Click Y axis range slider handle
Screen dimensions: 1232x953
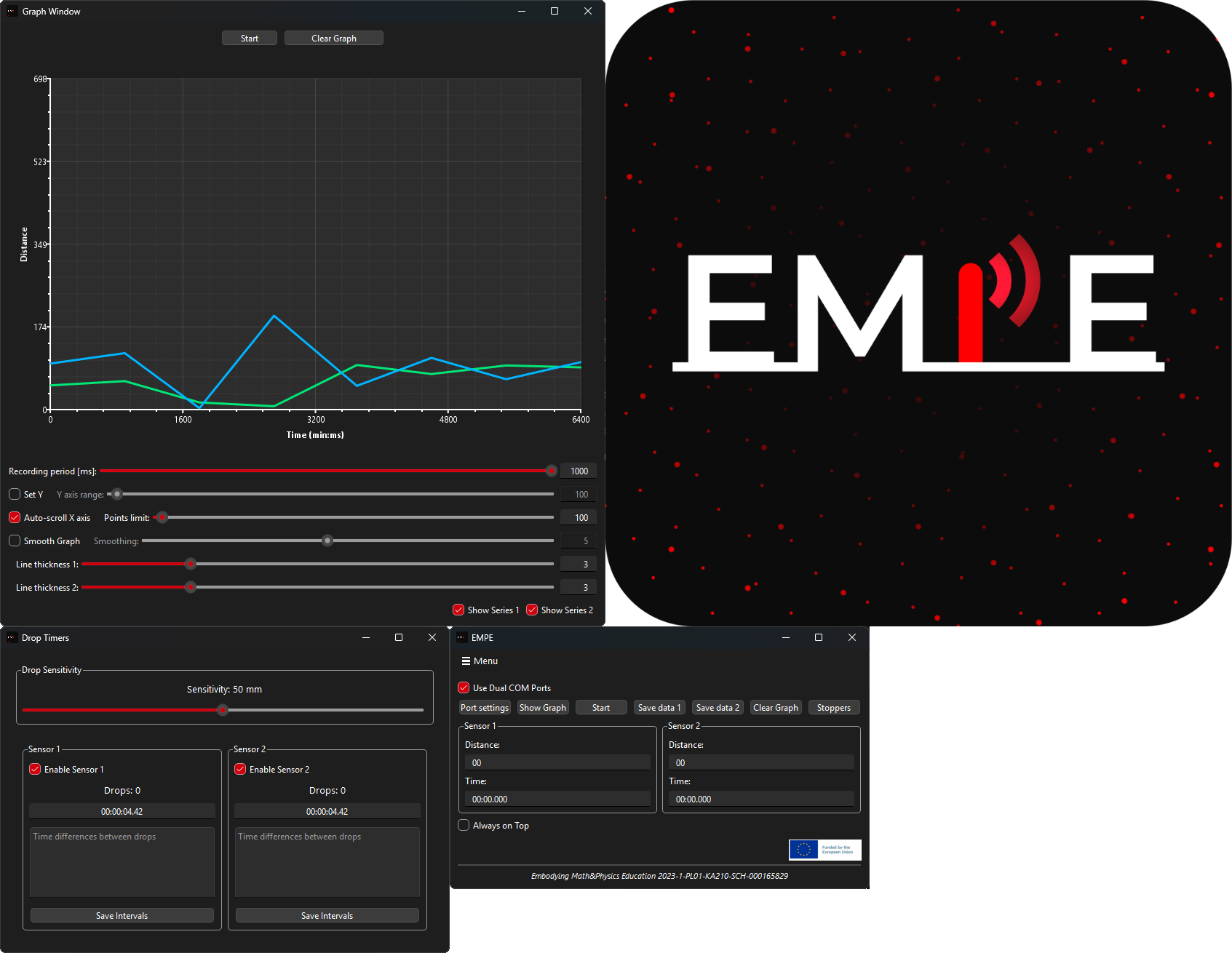(116, 494)
